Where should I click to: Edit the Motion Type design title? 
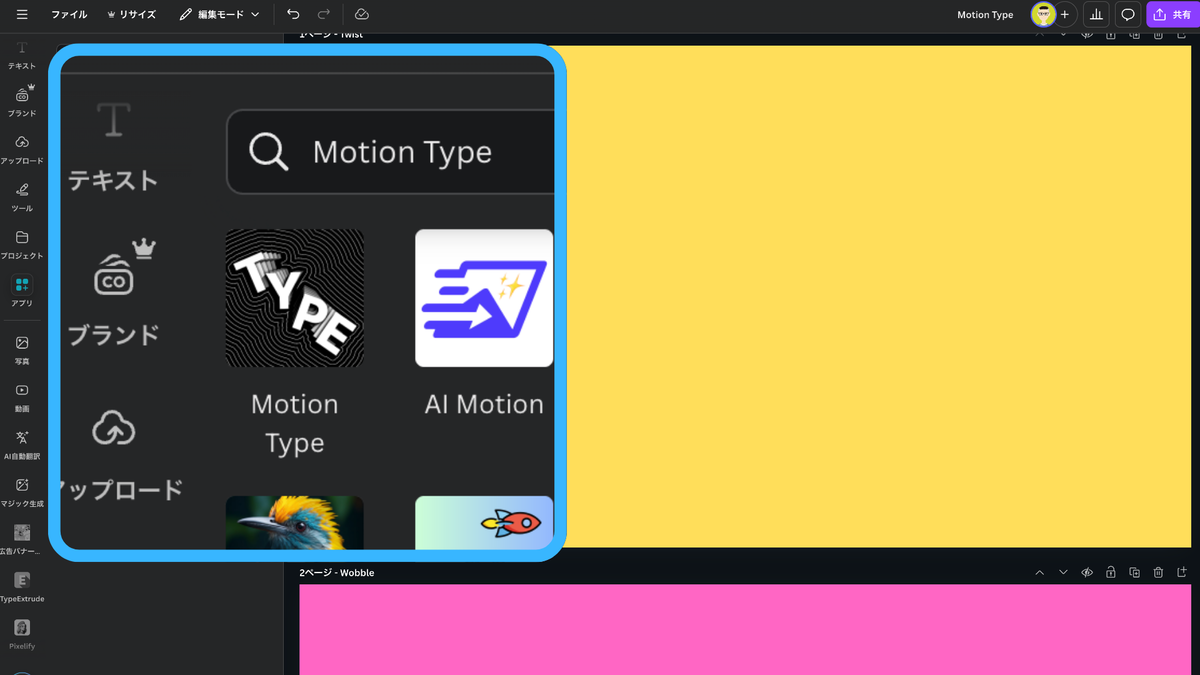985,15
